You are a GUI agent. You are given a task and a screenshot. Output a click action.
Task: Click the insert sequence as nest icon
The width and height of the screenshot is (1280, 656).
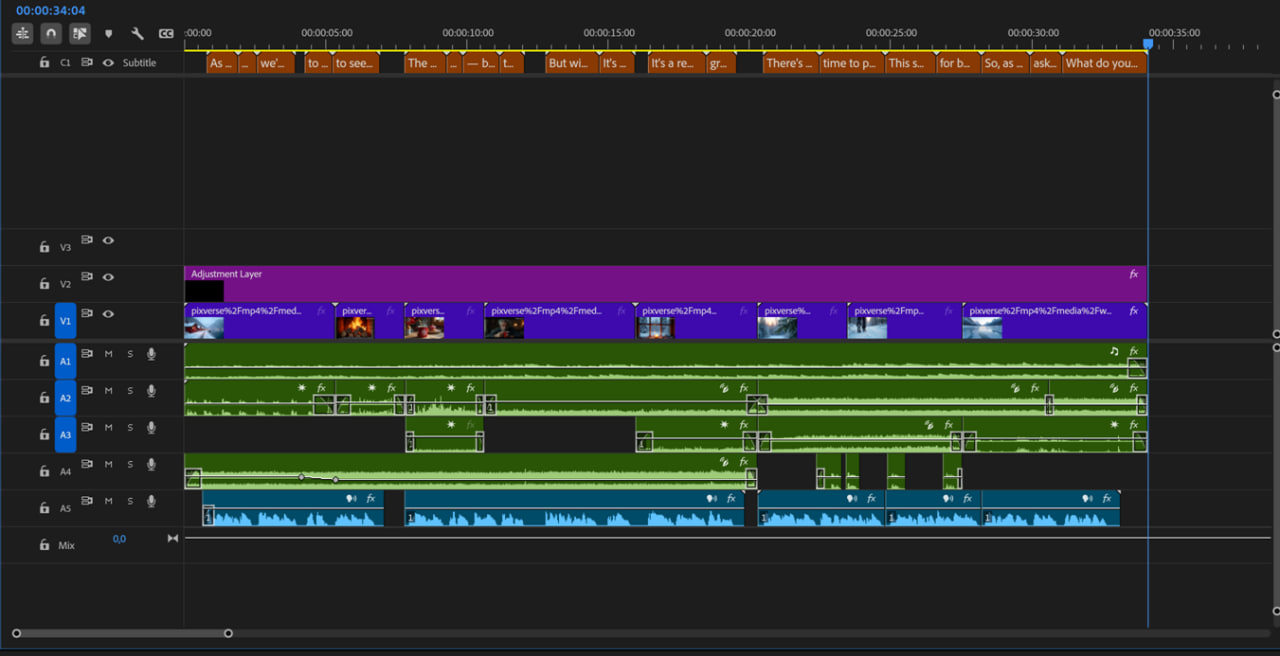point(22,33)
